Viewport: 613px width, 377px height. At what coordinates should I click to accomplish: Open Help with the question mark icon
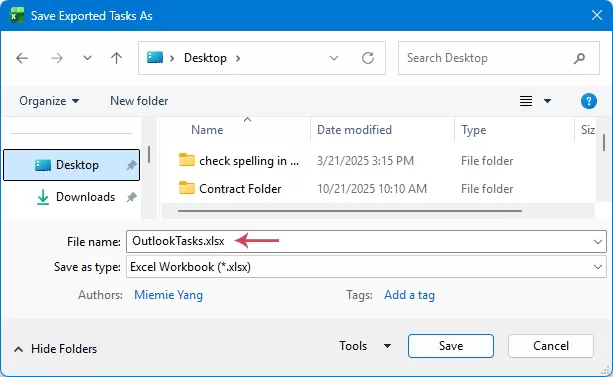coord(589,101)
